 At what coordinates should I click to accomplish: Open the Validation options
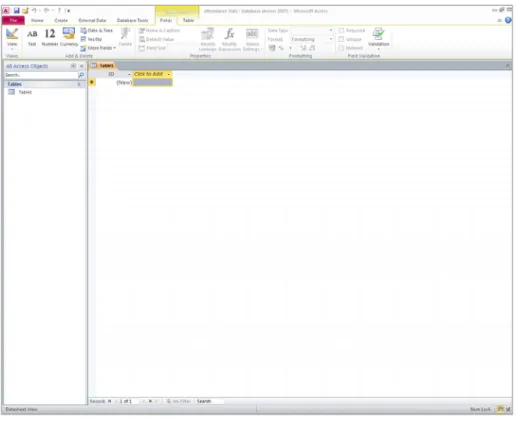click(x=378, y=38)
